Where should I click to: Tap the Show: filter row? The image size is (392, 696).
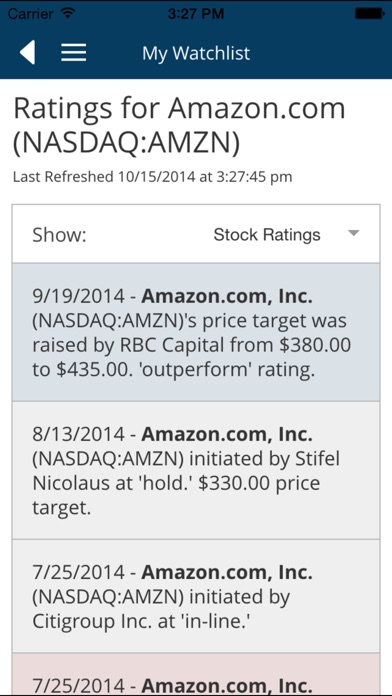point(196,234)
